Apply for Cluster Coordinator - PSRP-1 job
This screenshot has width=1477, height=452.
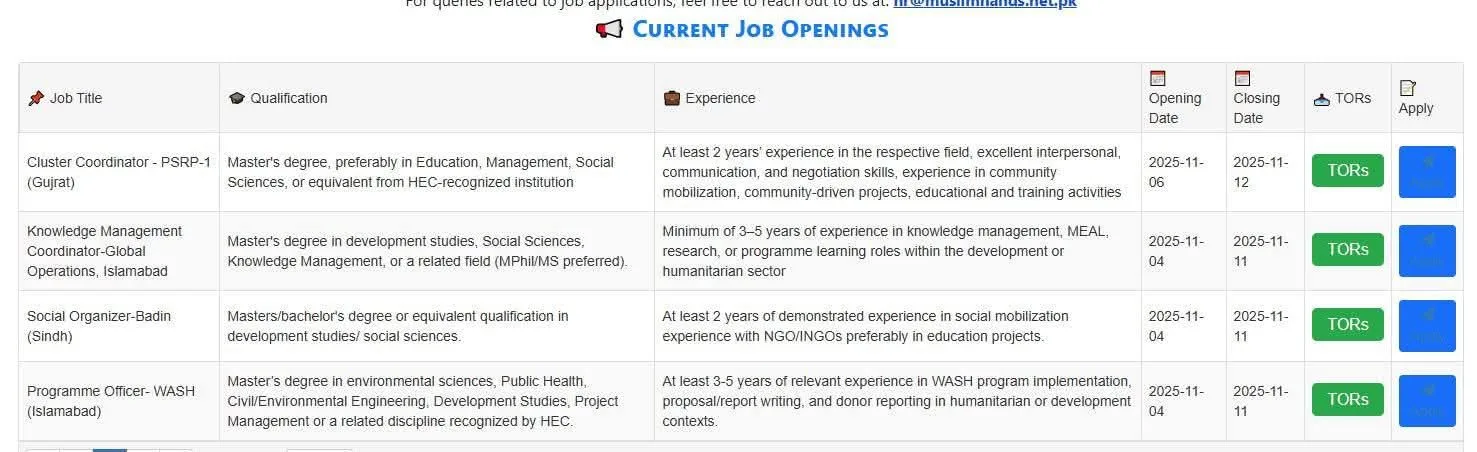click(1426, 172)
